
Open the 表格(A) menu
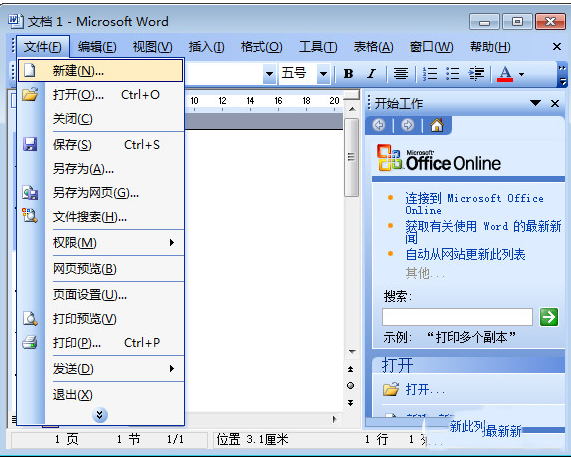click(x=374, y=47)
